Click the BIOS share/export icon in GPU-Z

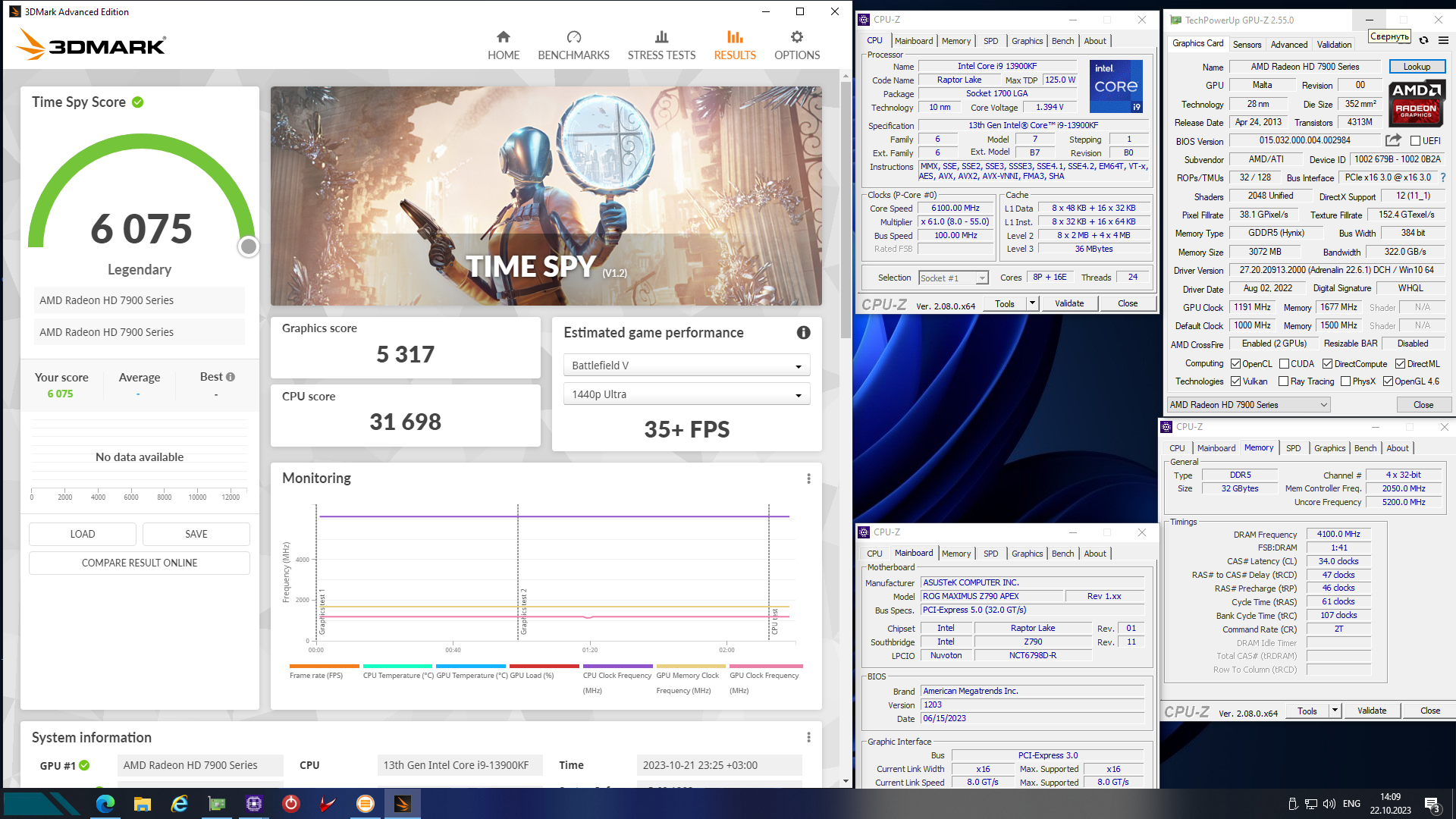(1393, 140)
